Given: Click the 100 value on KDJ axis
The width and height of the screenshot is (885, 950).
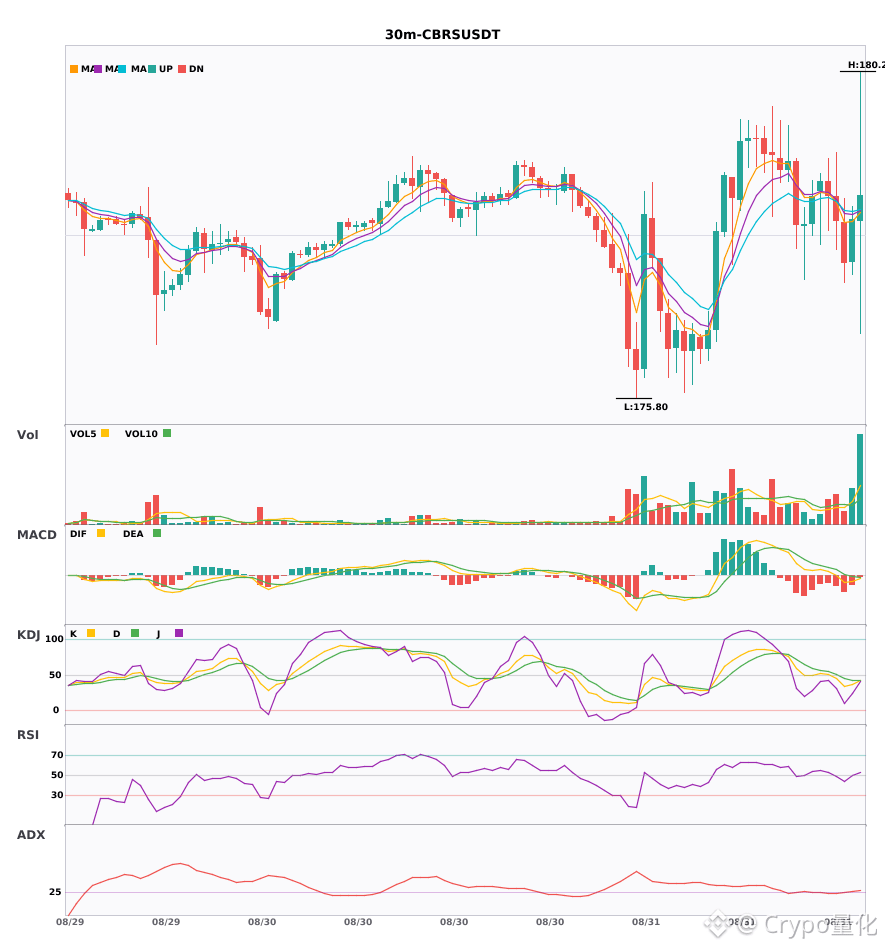Looking at the screenshot, I should click(x=55, y=639).
